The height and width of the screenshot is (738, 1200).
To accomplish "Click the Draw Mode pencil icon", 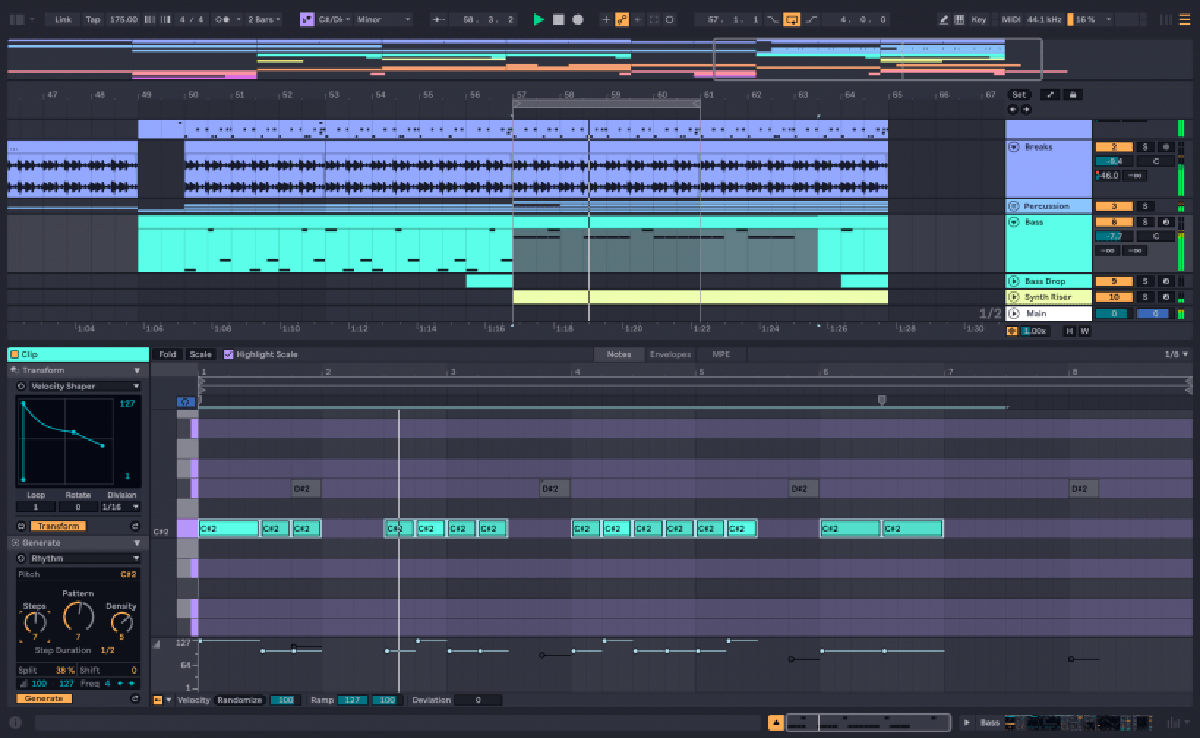I will pos(945,19).
